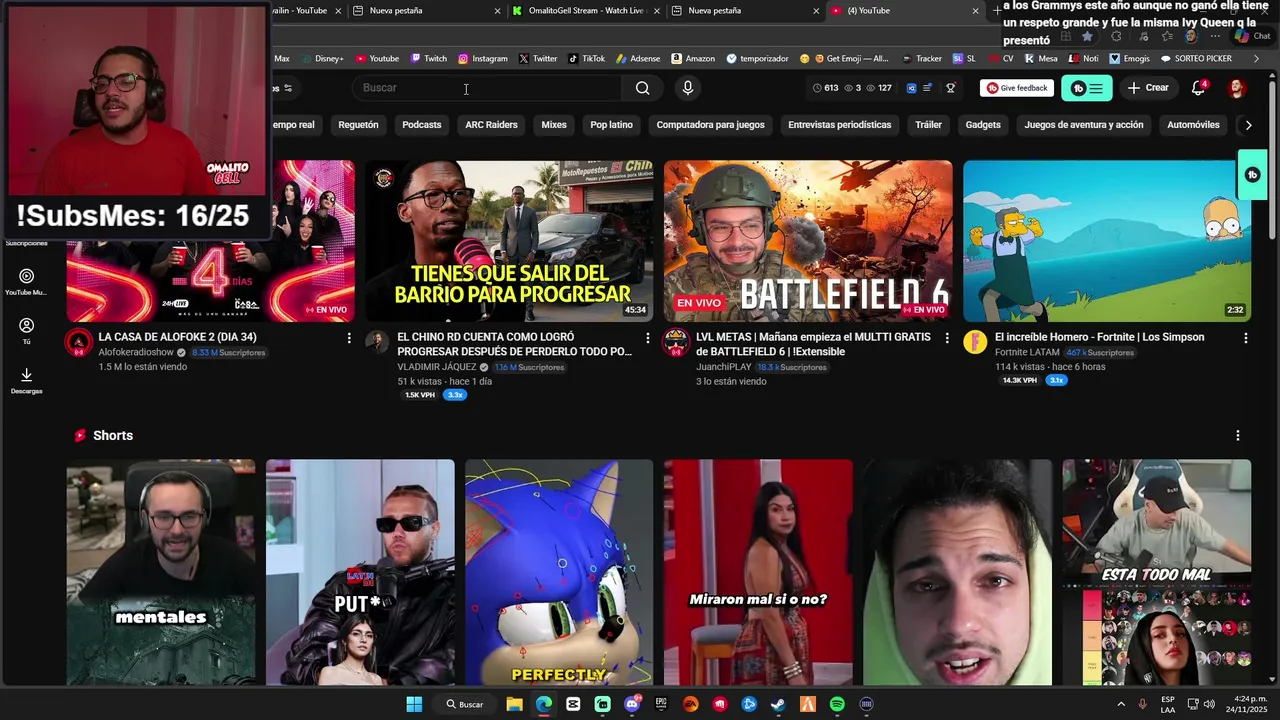Screen dimensions: 1280x720
Task: Open options for LA CASA DE ALOFOKE video
Action: [349, 338]
